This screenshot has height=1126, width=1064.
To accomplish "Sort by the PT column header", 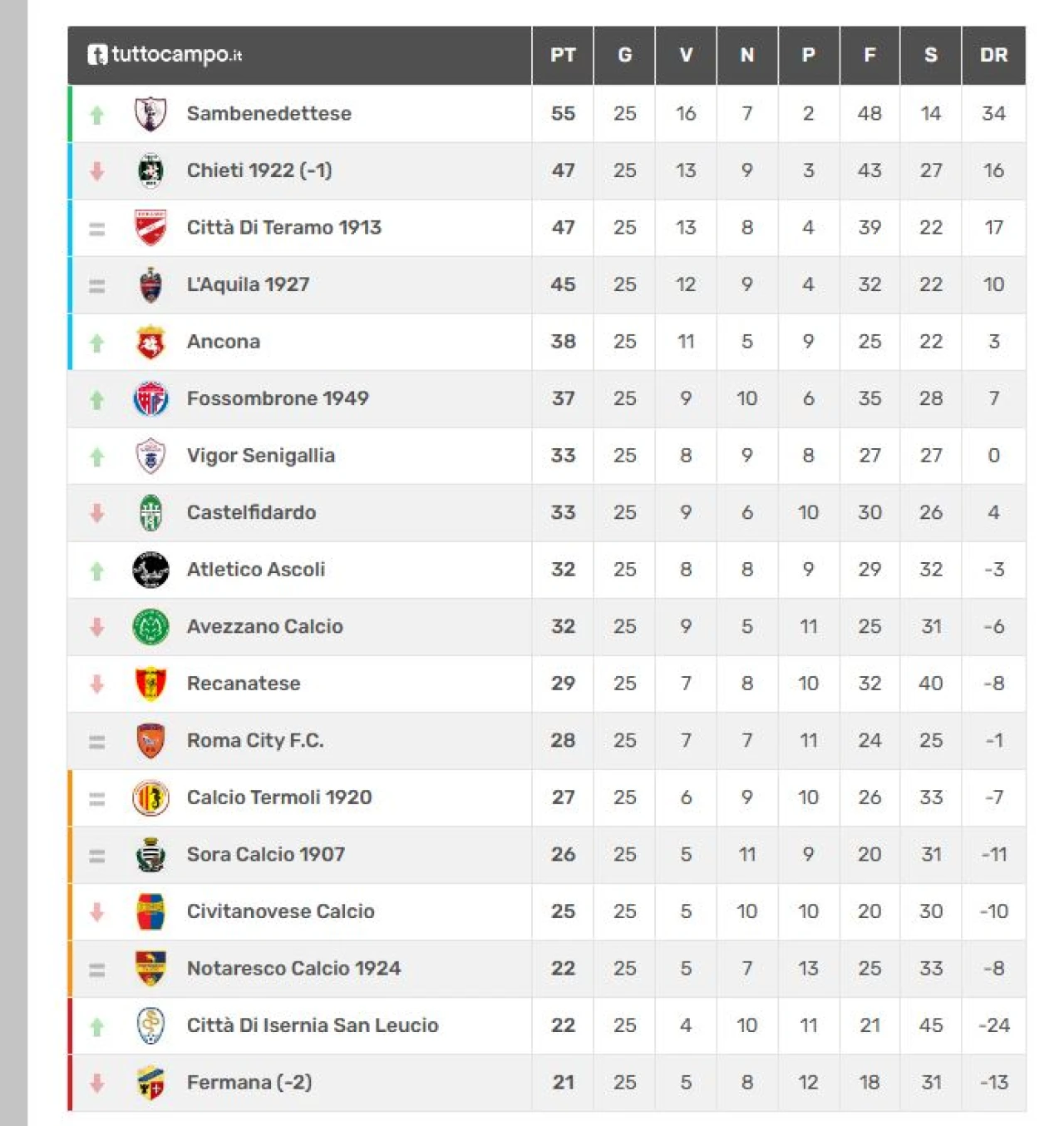I will 563,55.
